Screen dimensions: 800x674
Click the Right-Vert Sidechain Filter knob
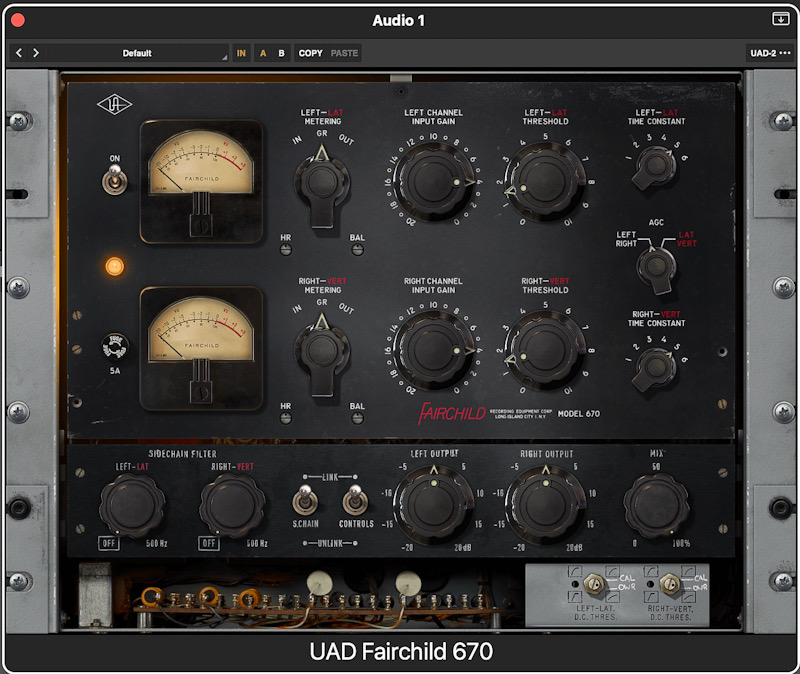pyautogui.click(x=232, y=505)
